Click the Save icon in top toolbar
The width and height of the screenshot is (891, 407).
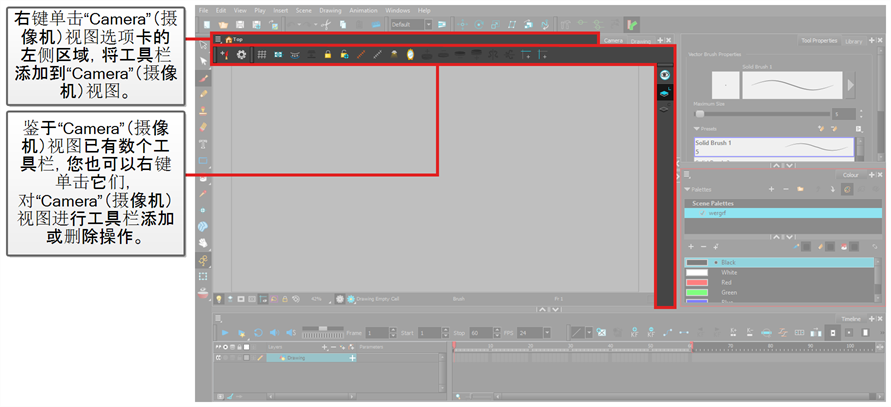[239, 23]
